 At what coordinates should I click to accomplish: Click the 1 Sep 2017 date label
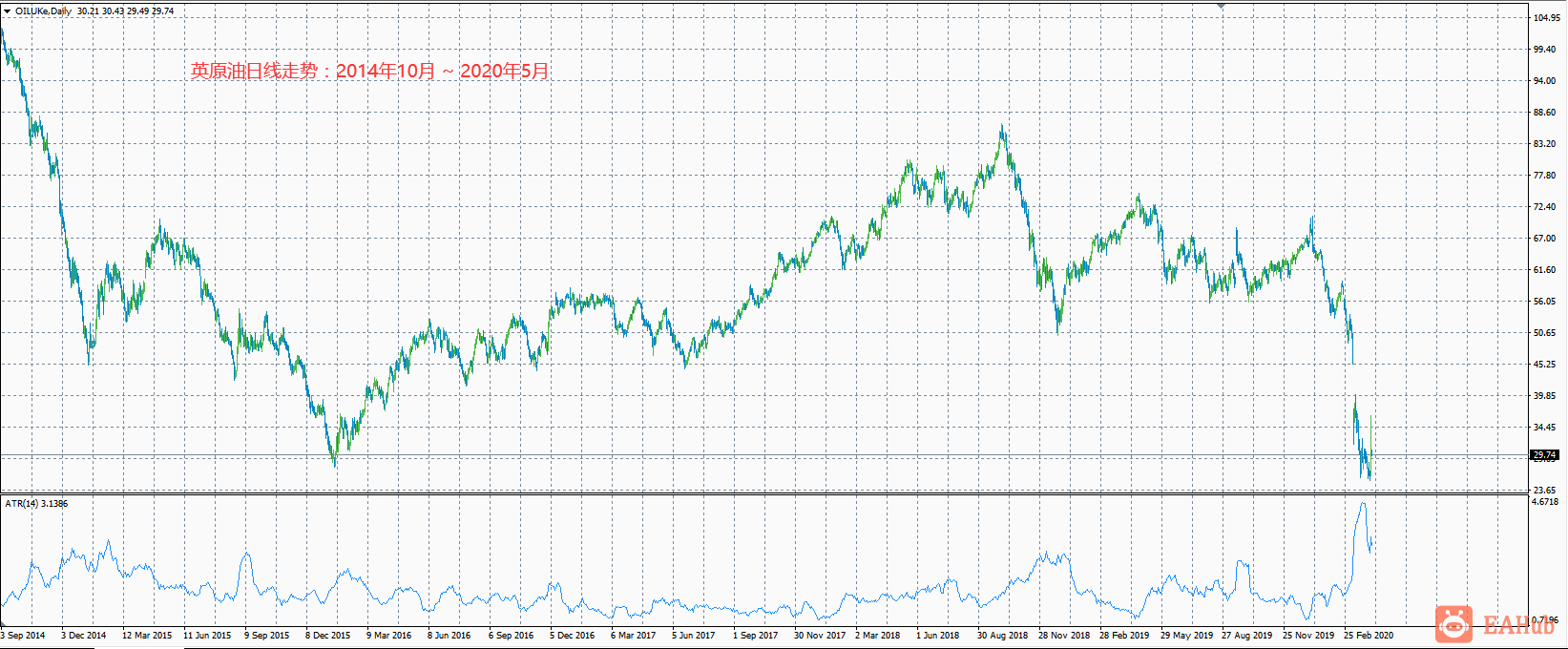click(756, 635)
